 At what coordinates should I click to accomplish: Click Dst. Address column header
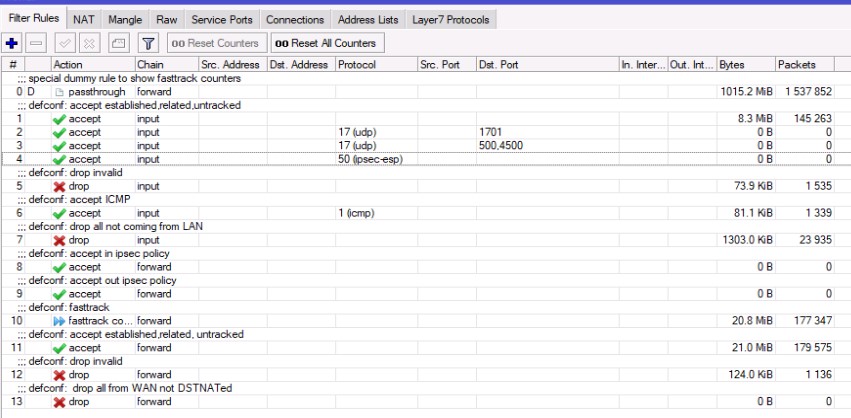[x=301, y=65]
